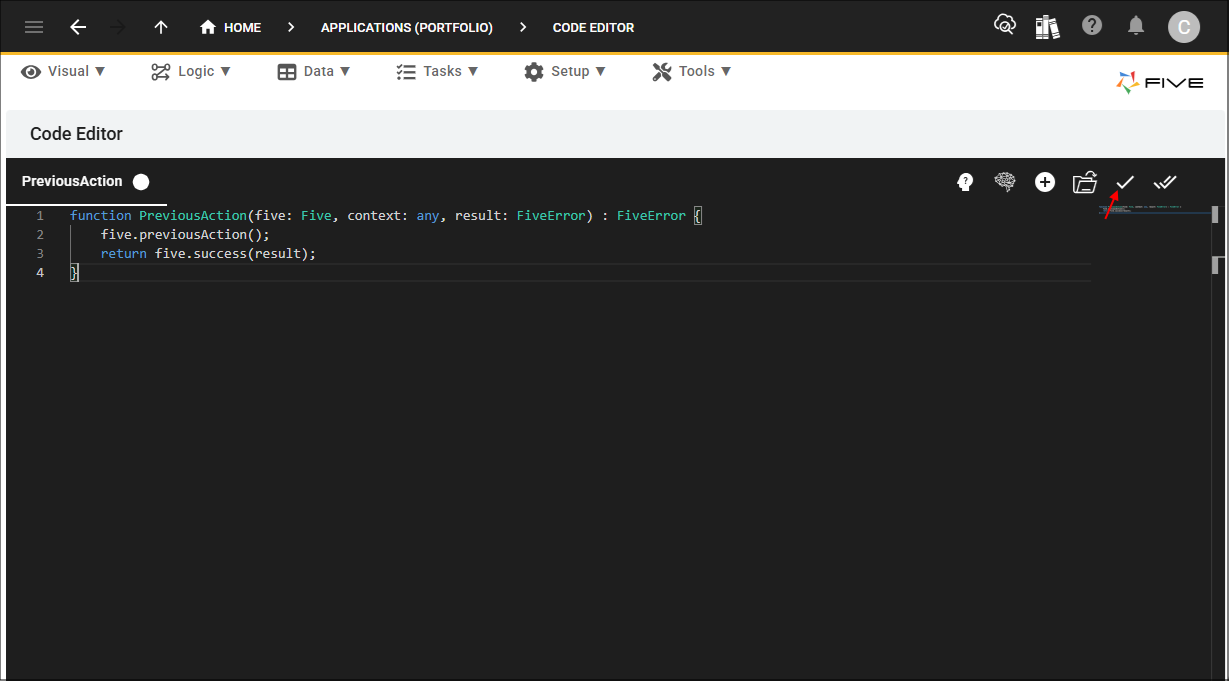
Task: Open the Tools menu
Action: coord(692,71)
